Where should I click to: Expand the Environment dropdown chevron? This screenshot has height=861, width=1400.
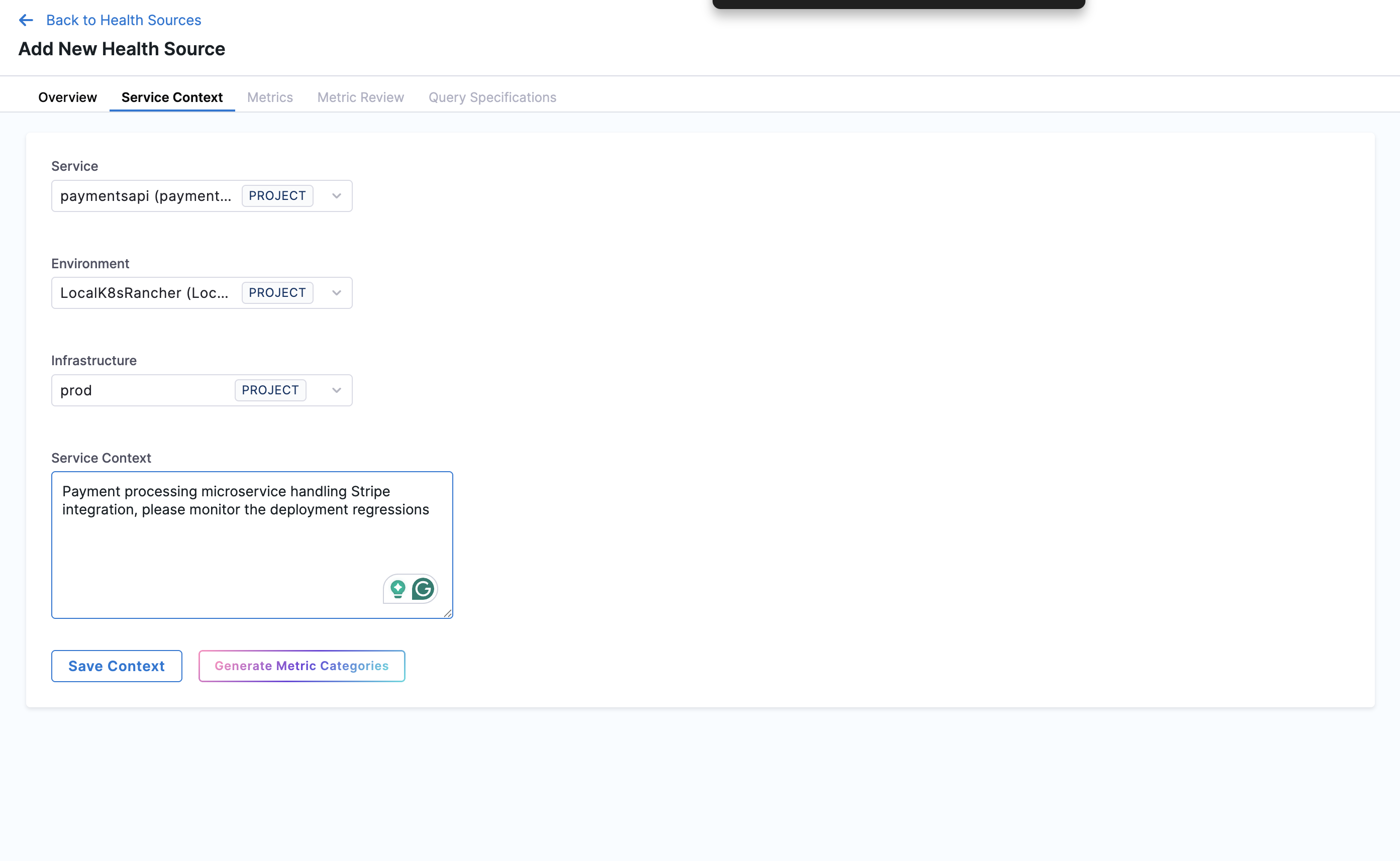coord(337,293)
